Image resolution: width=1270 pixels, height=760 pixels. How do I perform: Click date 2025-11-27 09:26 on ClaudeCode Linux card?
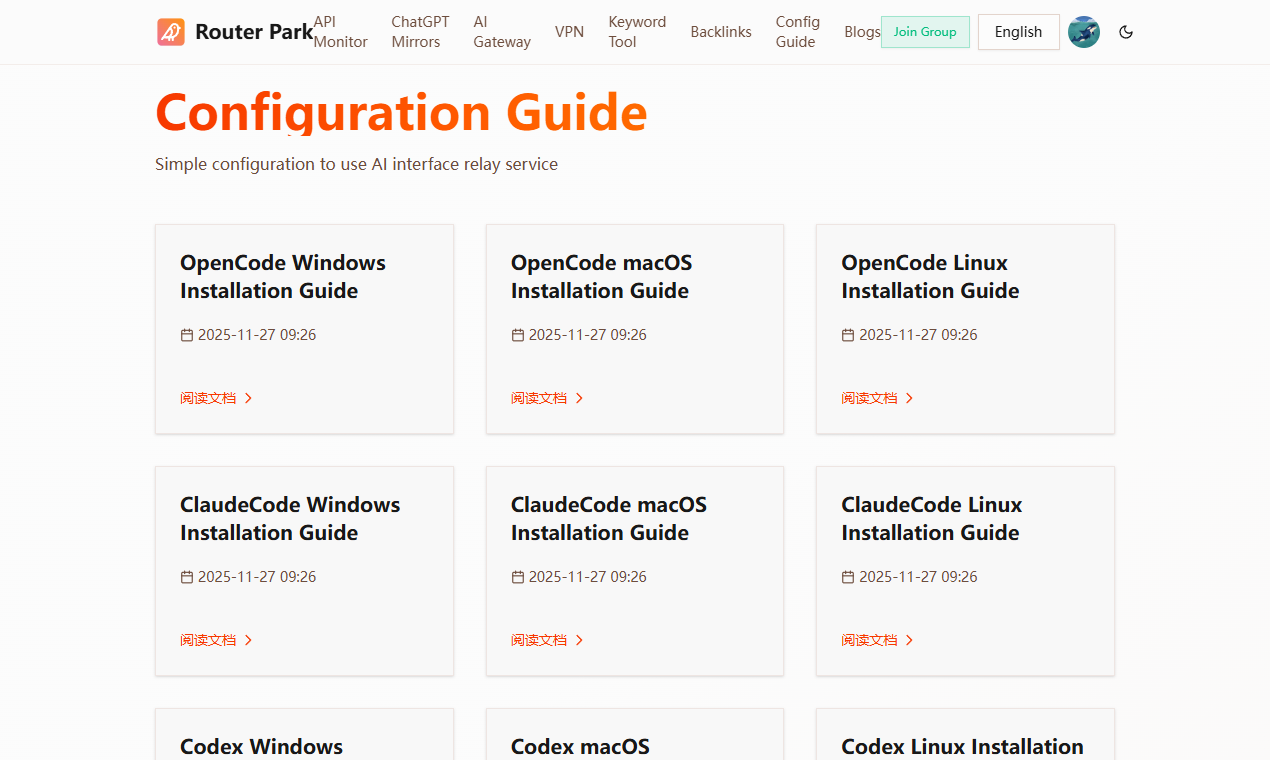tap(918, 577)
